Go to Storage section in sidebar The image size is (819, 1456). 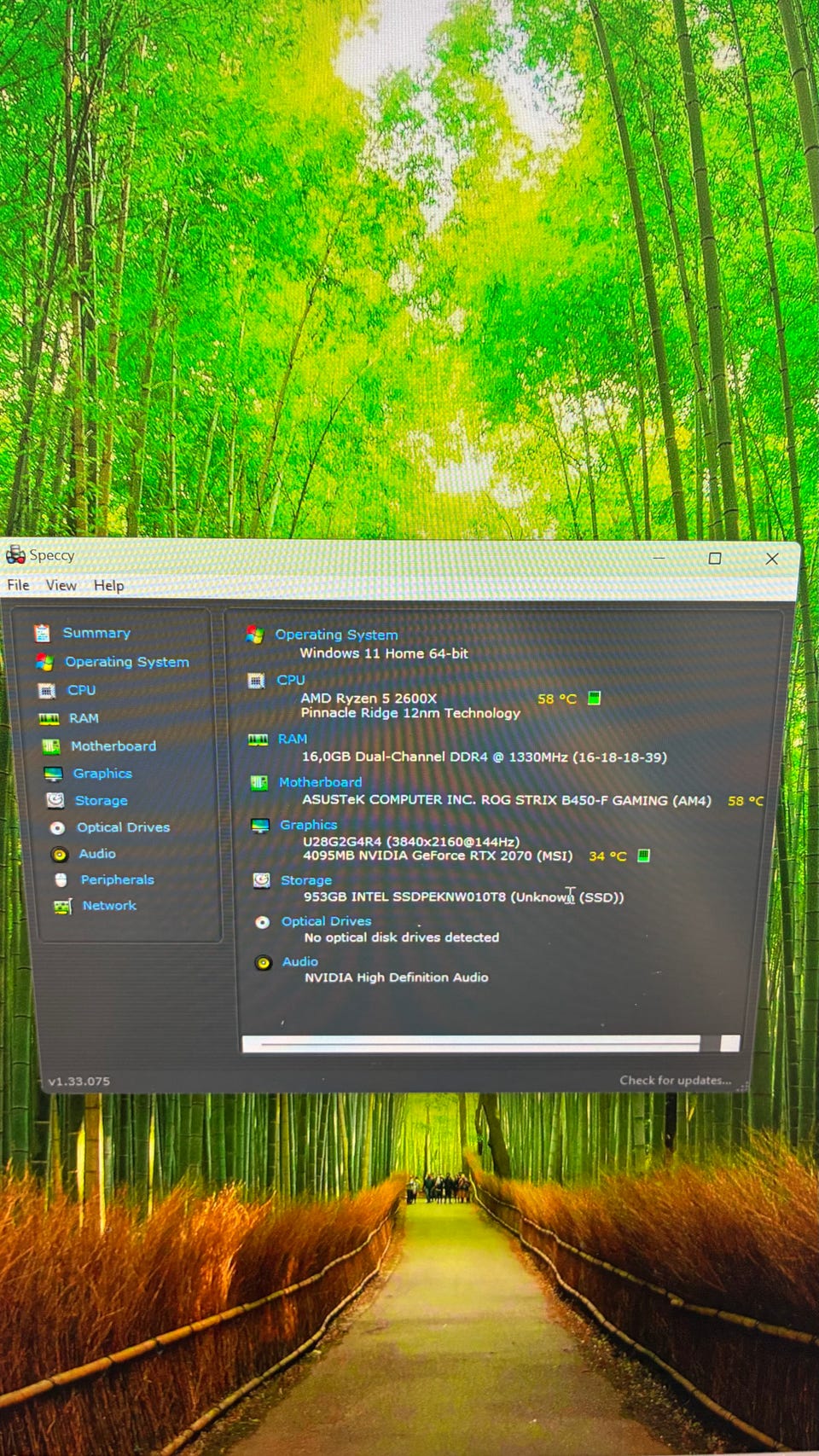coord(102,800)
